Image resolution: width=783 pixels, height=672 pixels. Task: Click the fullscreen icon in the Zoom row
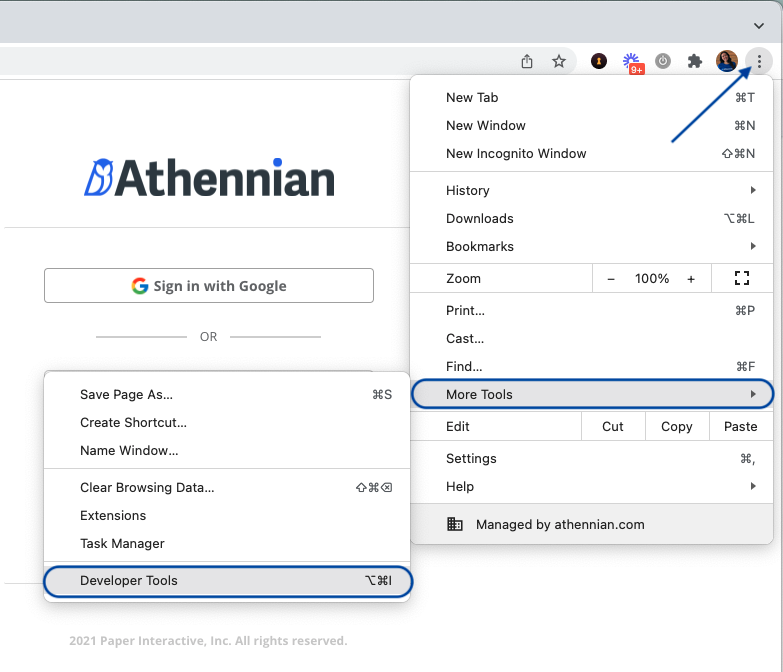741,279
